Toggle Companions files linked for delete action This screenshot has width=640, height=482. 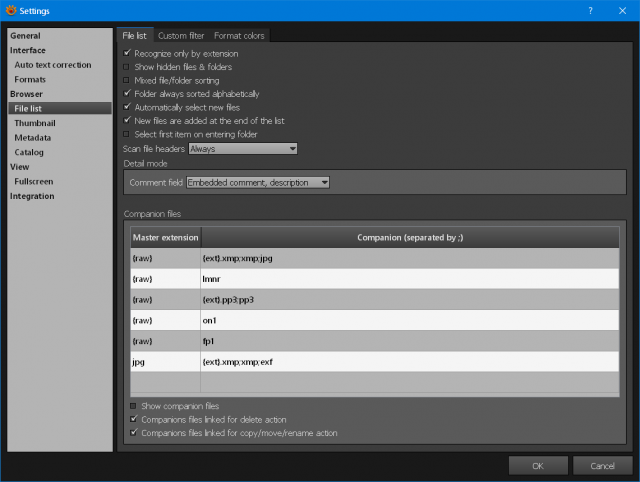pos(133,419)
